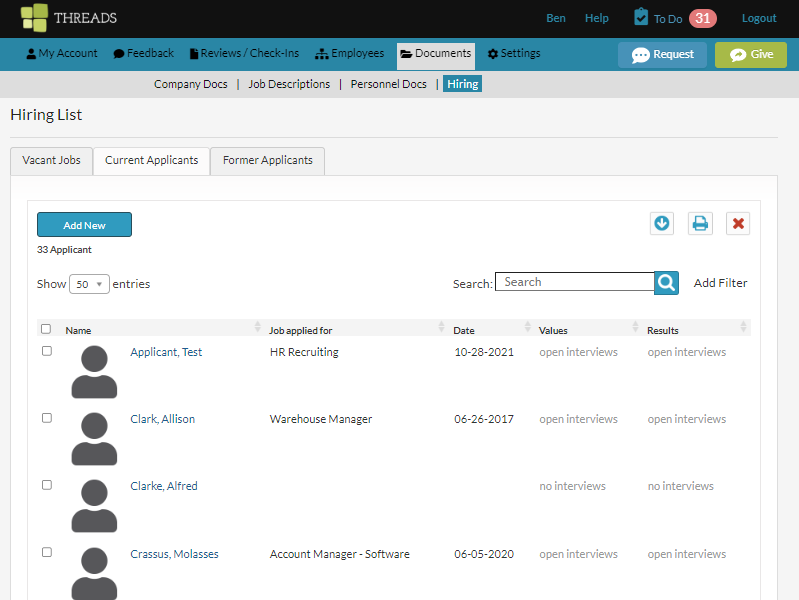The width and height of the screenshot is (799, 600).
Task: Toggle the select-all header checkbox
Action: pyautogui.click(x=46, y=329)
